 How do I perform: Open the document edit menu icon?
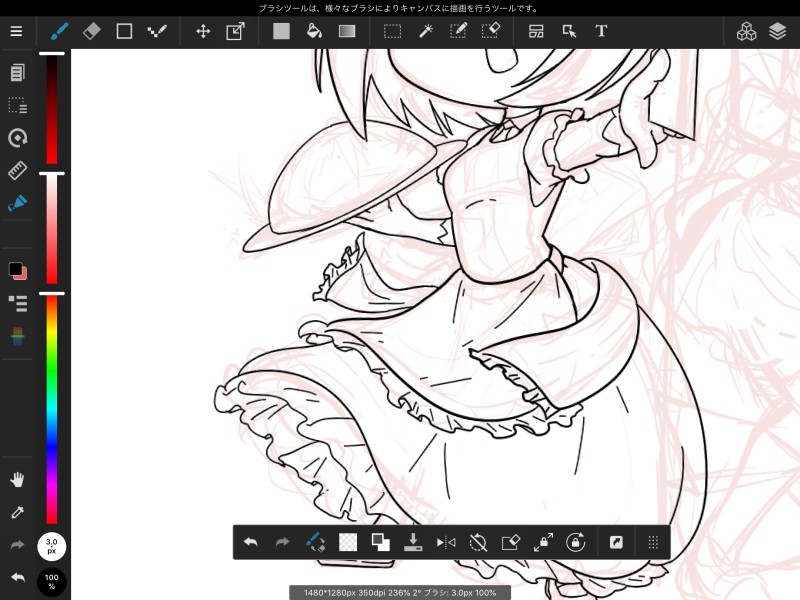[x=17, y=72]
